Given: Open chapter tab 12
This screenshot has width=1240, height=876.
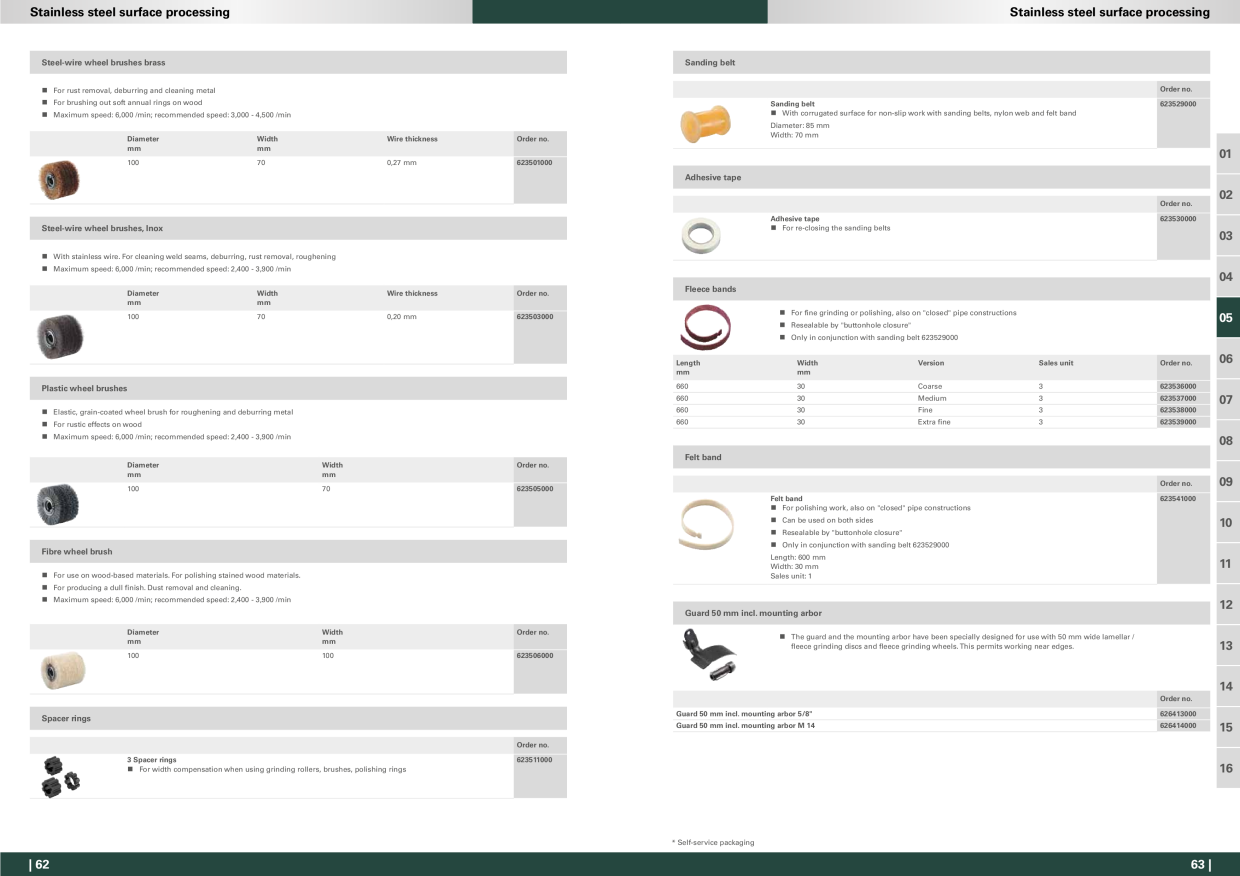Looking at the screenshot, I should (x=1227, y=605).
